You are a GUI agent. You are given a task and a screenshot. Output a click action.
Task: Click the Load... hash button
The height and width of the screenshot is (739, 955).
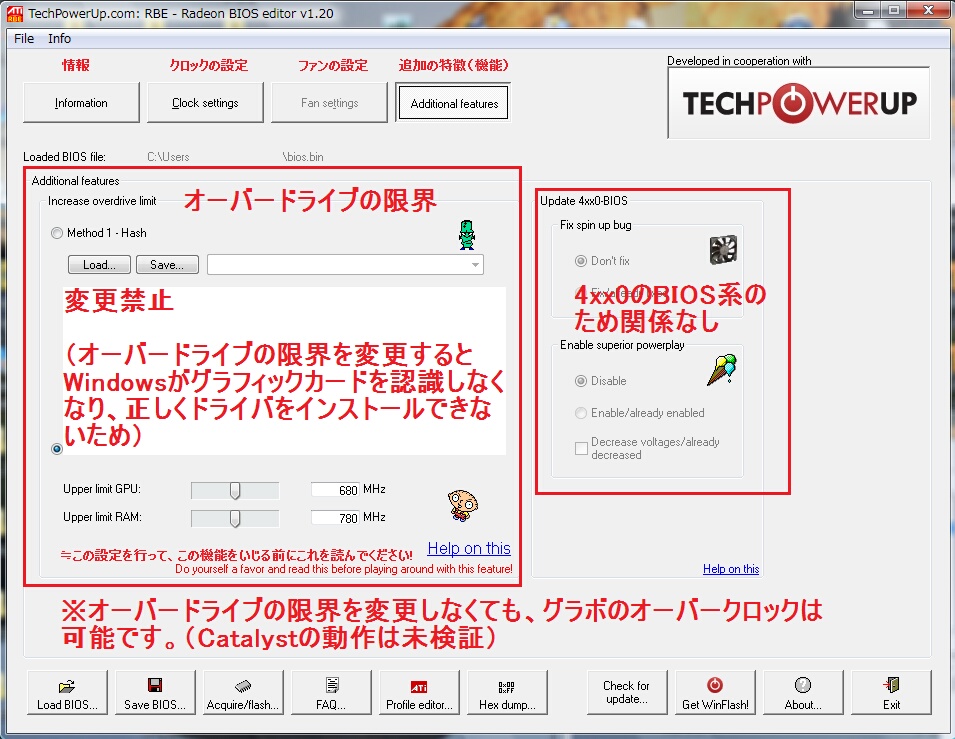click(99, 265)
